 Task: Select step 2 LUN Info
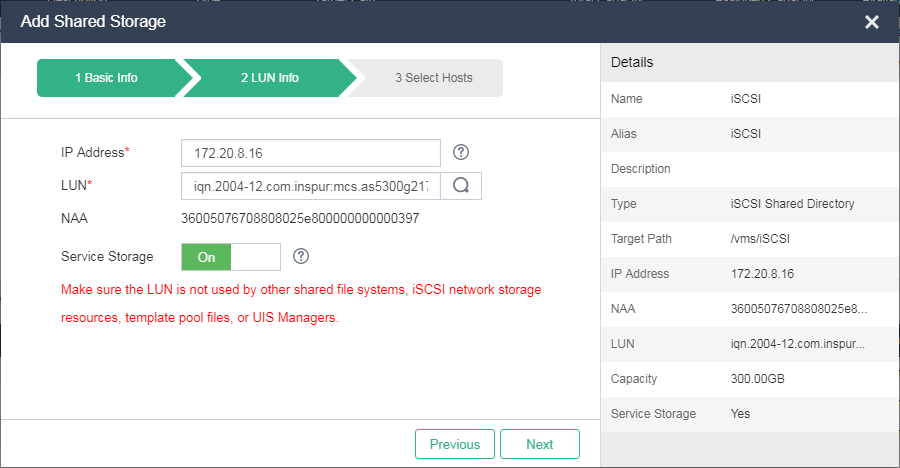270,78
